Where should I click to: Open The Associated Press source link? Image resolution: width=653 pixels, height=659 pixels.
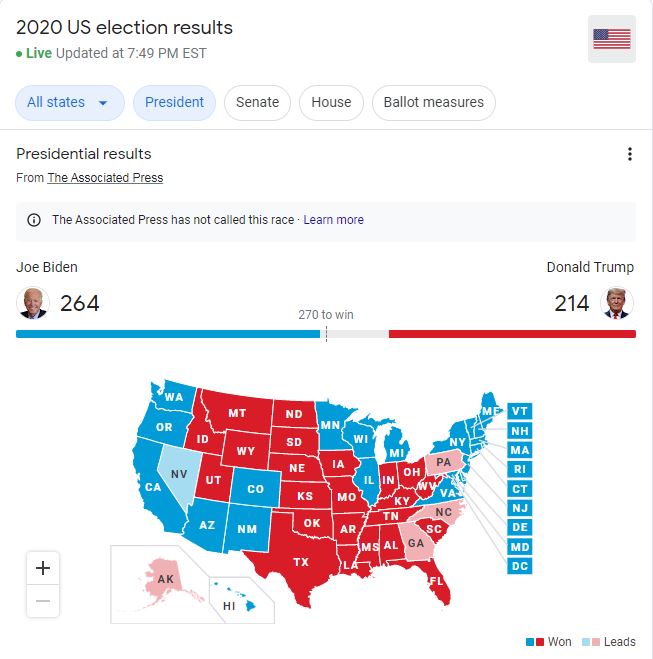point(105,178)
